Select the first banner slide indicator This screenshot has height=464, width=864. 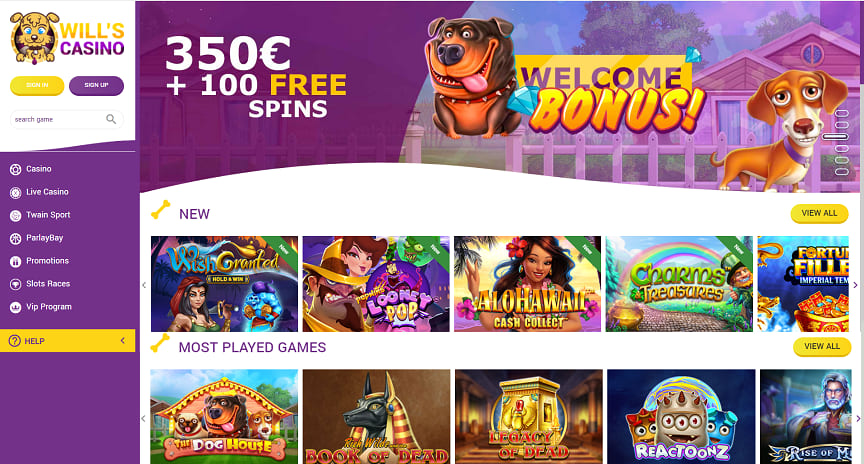(x=841, y=114)
